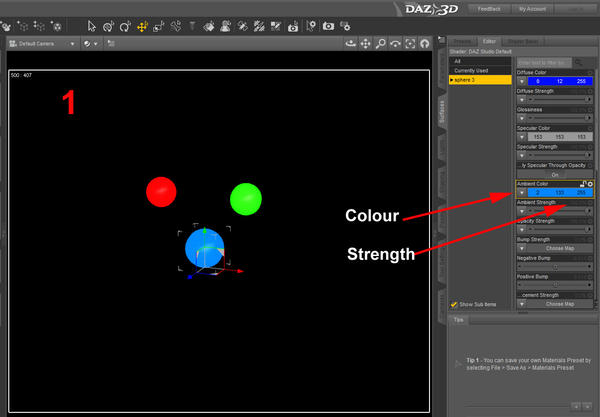Viewport: 600px width, 417px height.
Task: Adjust the Negative Bump slider
Action: [554, 267]
